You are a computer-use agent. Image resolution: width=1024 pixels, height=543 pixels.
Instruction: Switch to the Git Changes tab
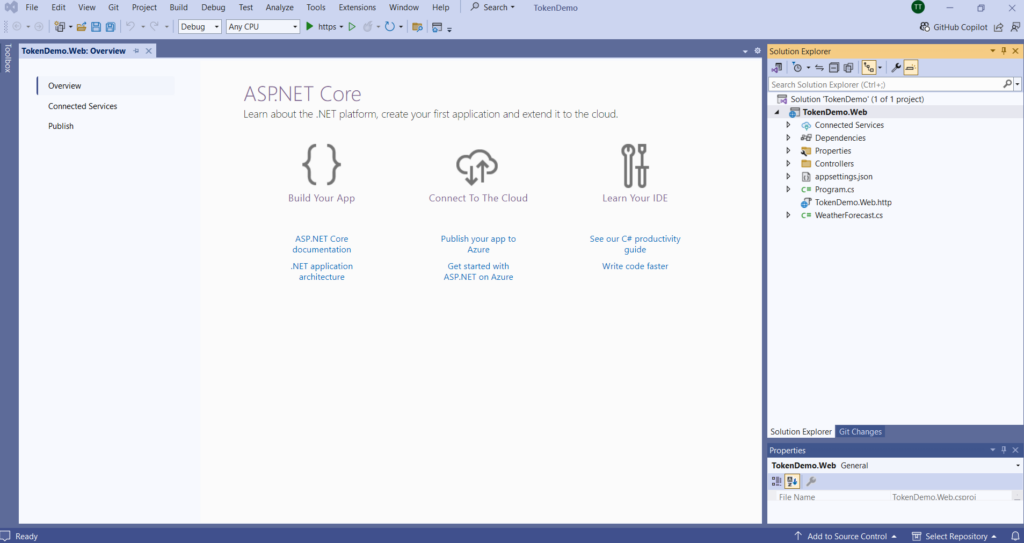click(x=860, y=432)
